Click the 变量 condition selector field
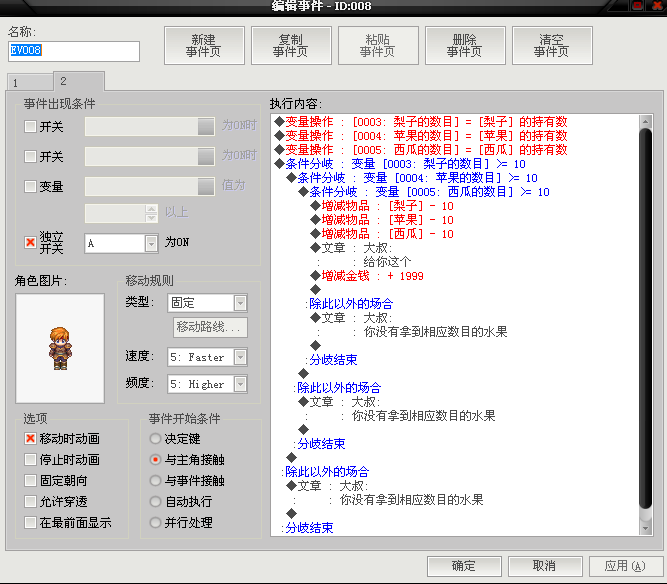 pyautogui.click(x=150, y=186)
